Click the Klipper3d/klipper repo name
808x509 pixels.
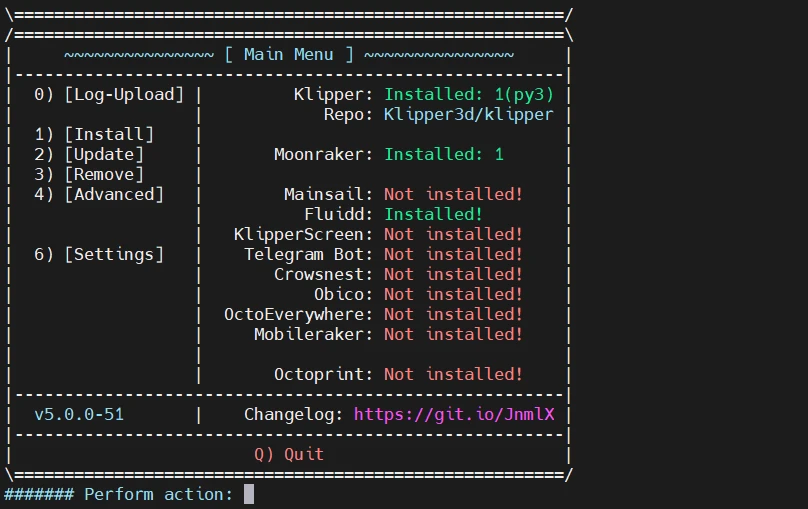[468, 114]
